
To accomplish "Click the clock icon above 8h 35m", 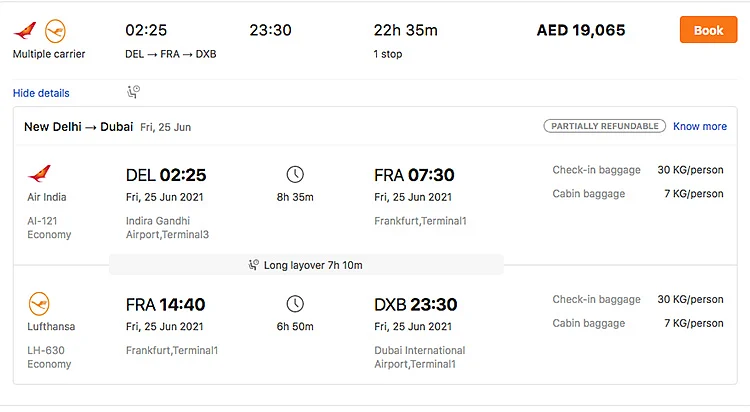I will tap(295, 174).
